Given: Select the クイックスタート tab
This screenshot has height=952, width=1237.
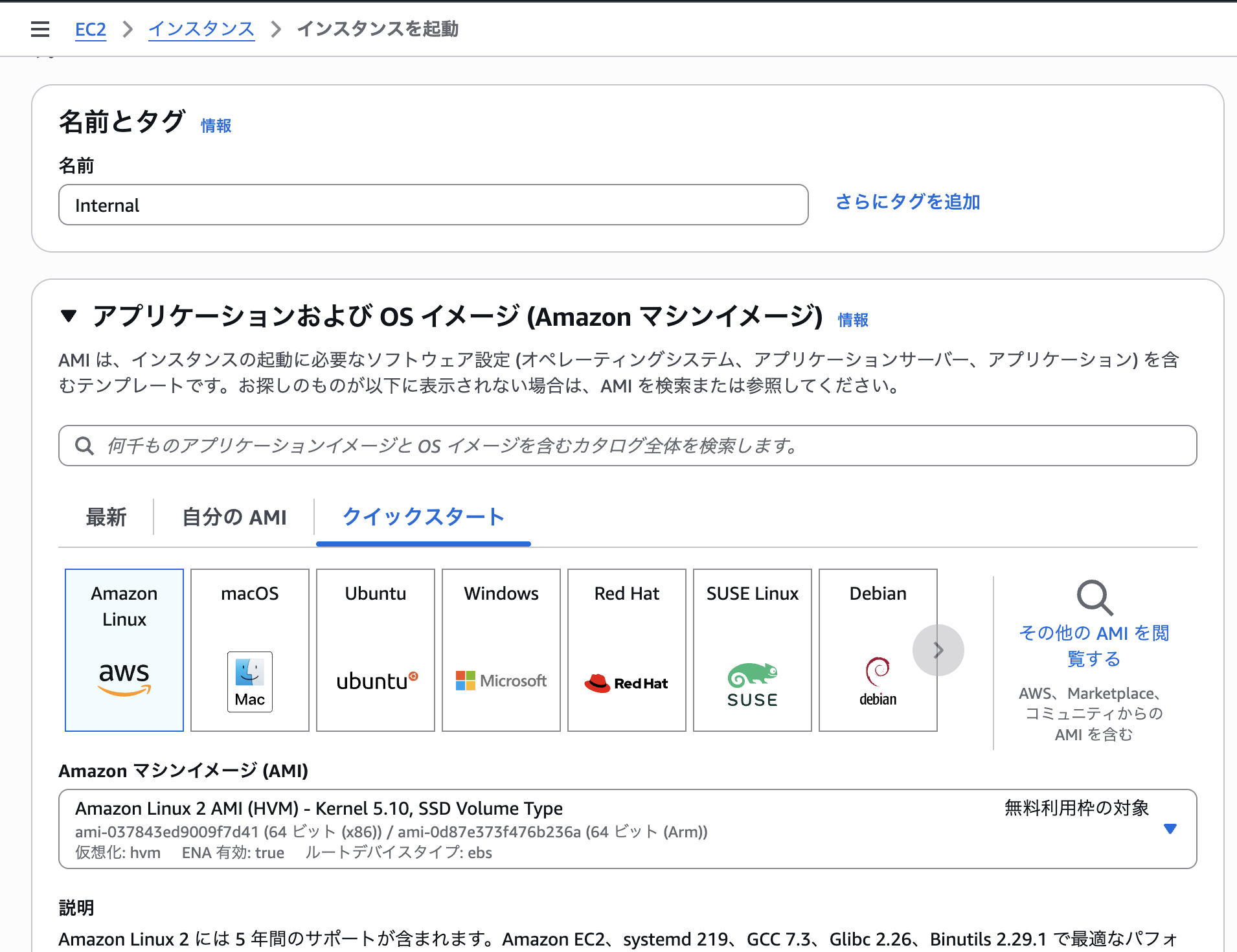Looking at the screenshot, I should click(424, 517).
